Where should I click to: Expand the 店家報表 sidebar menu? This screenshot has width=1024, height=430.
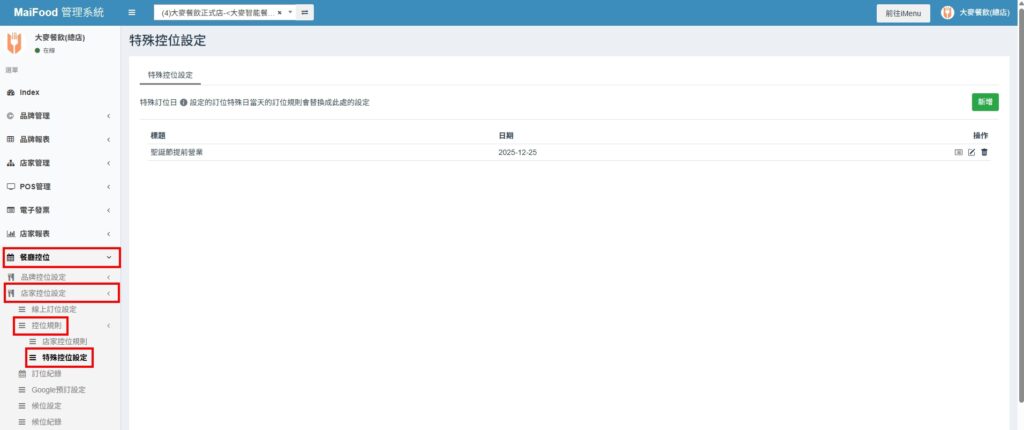(60, 234)
